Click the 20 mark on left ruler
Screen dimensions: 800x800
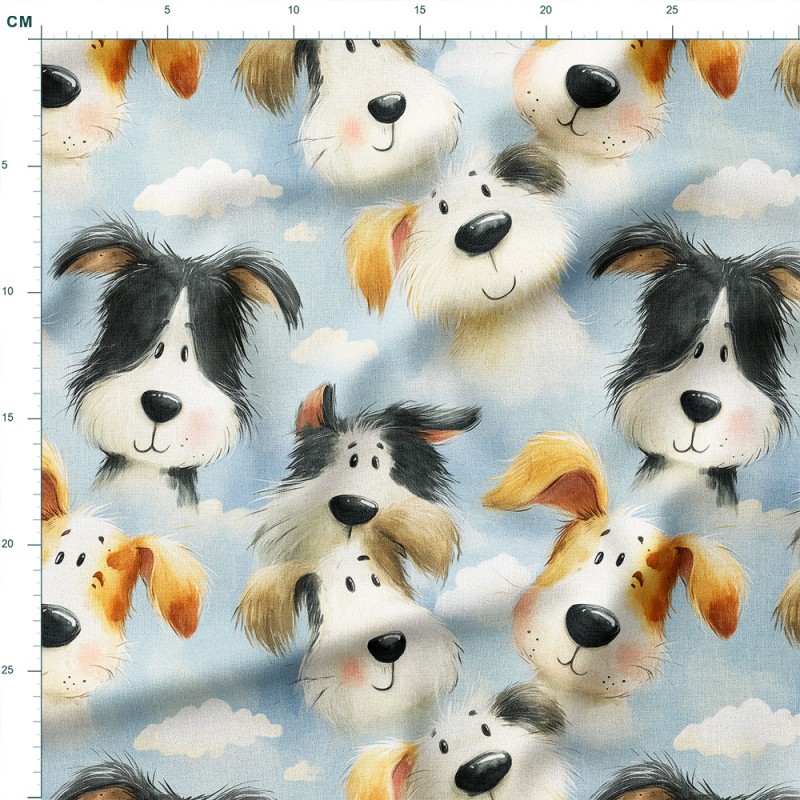pos(7,544)
